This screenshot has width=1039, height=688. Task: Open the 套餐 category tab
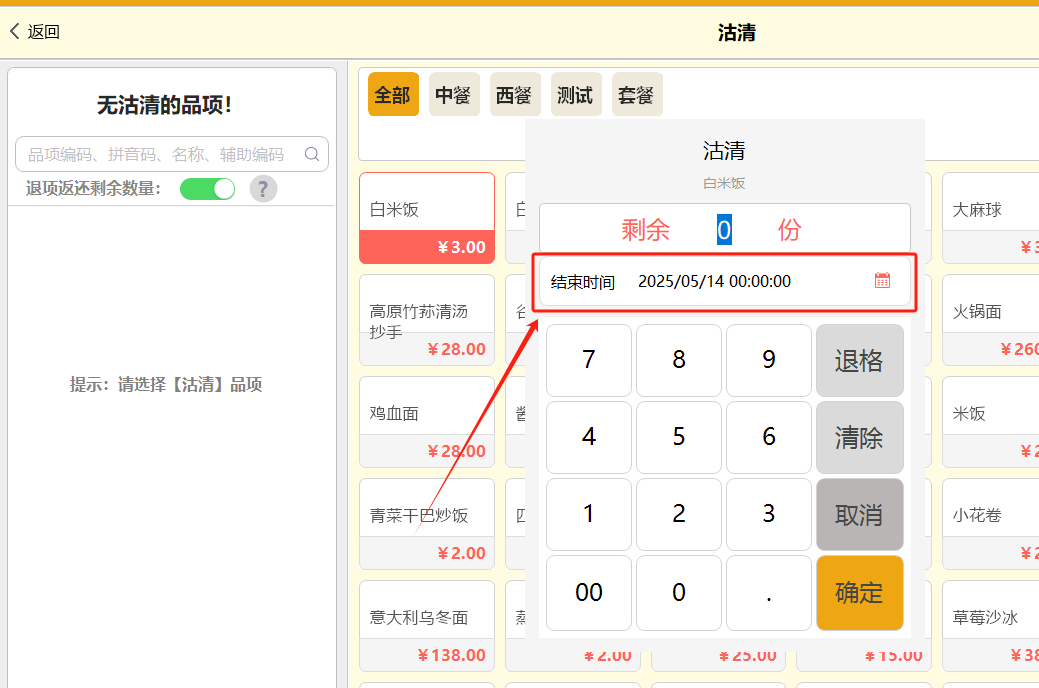point(637,94)
